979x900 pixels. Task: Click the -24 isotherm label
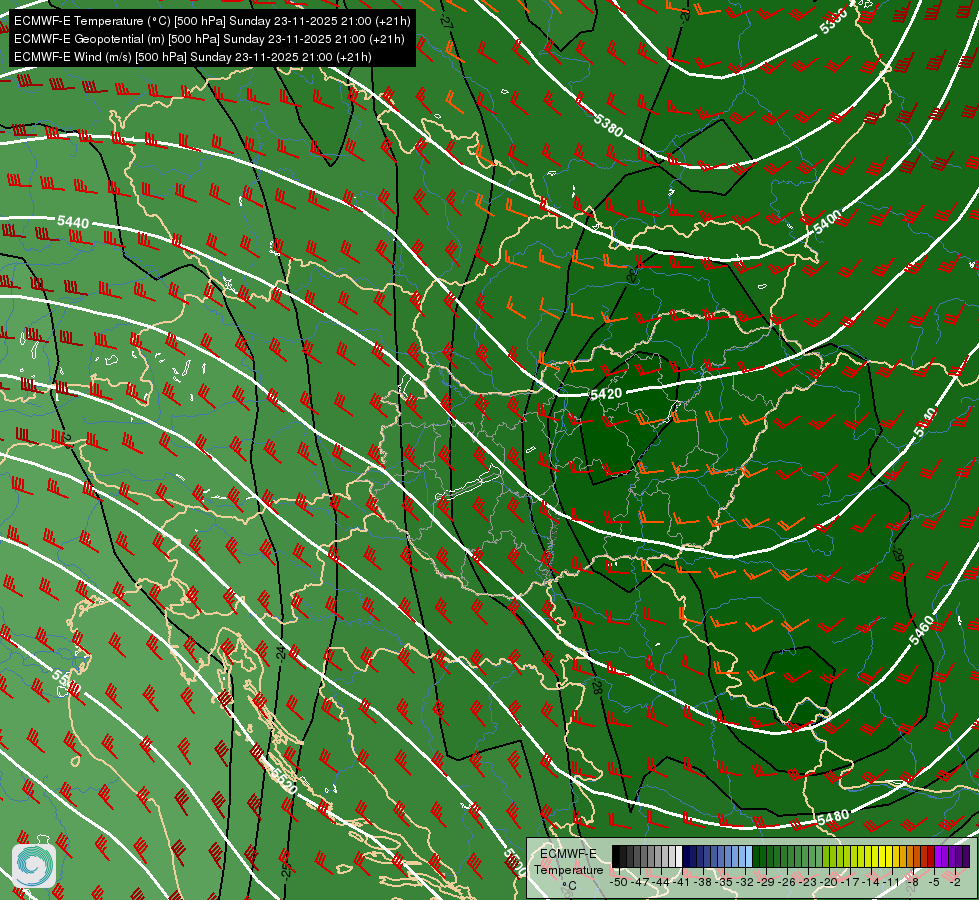pyautogui.click(x=280, y=653)
